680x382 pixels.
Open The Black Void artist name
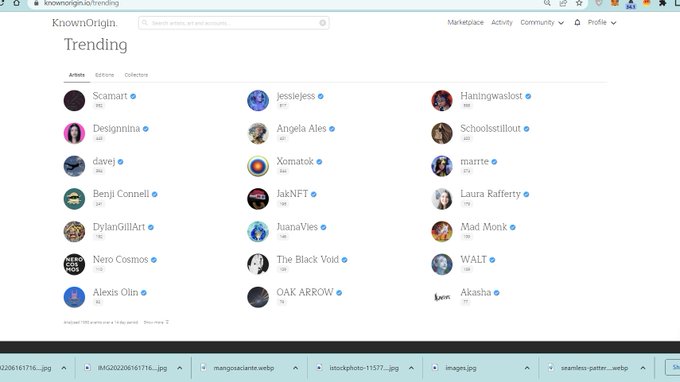click(x=307, y=259)
